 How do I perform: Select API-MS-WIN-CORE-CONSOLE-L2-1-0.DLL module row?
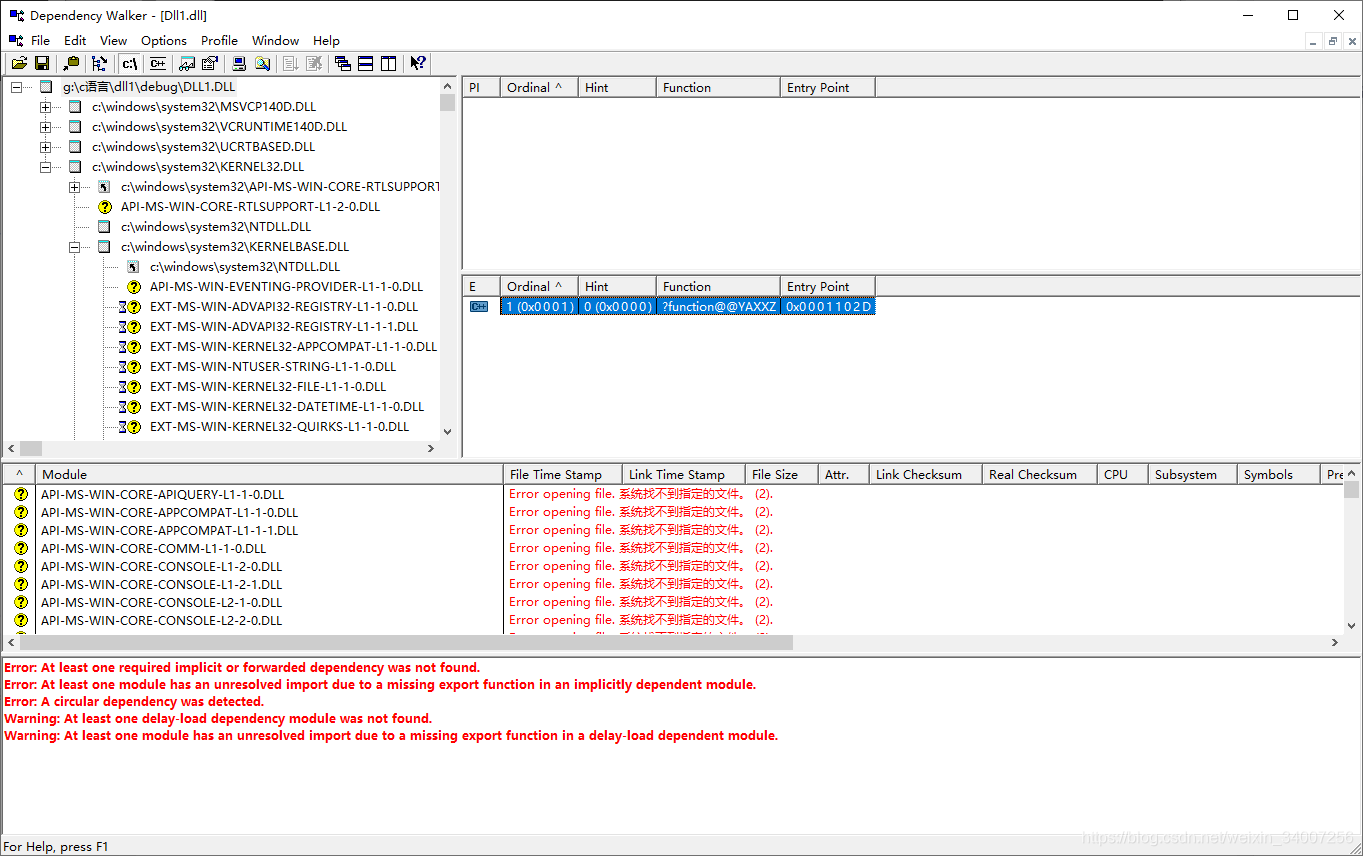tap(161, 603)
